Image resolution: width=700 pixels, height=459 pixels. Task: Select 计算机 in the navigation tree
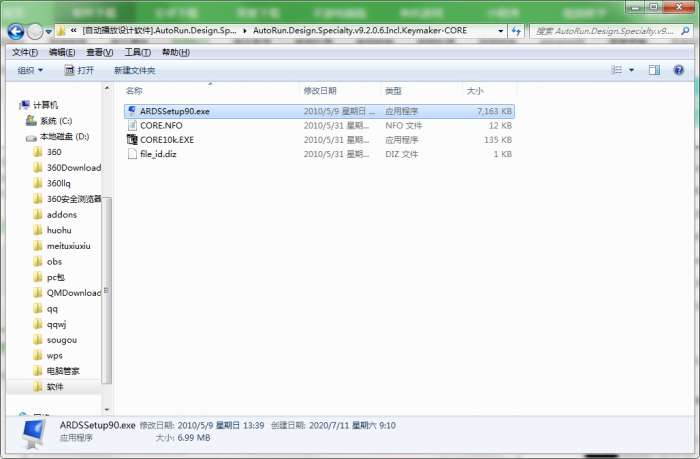click(x=45, y=105)
